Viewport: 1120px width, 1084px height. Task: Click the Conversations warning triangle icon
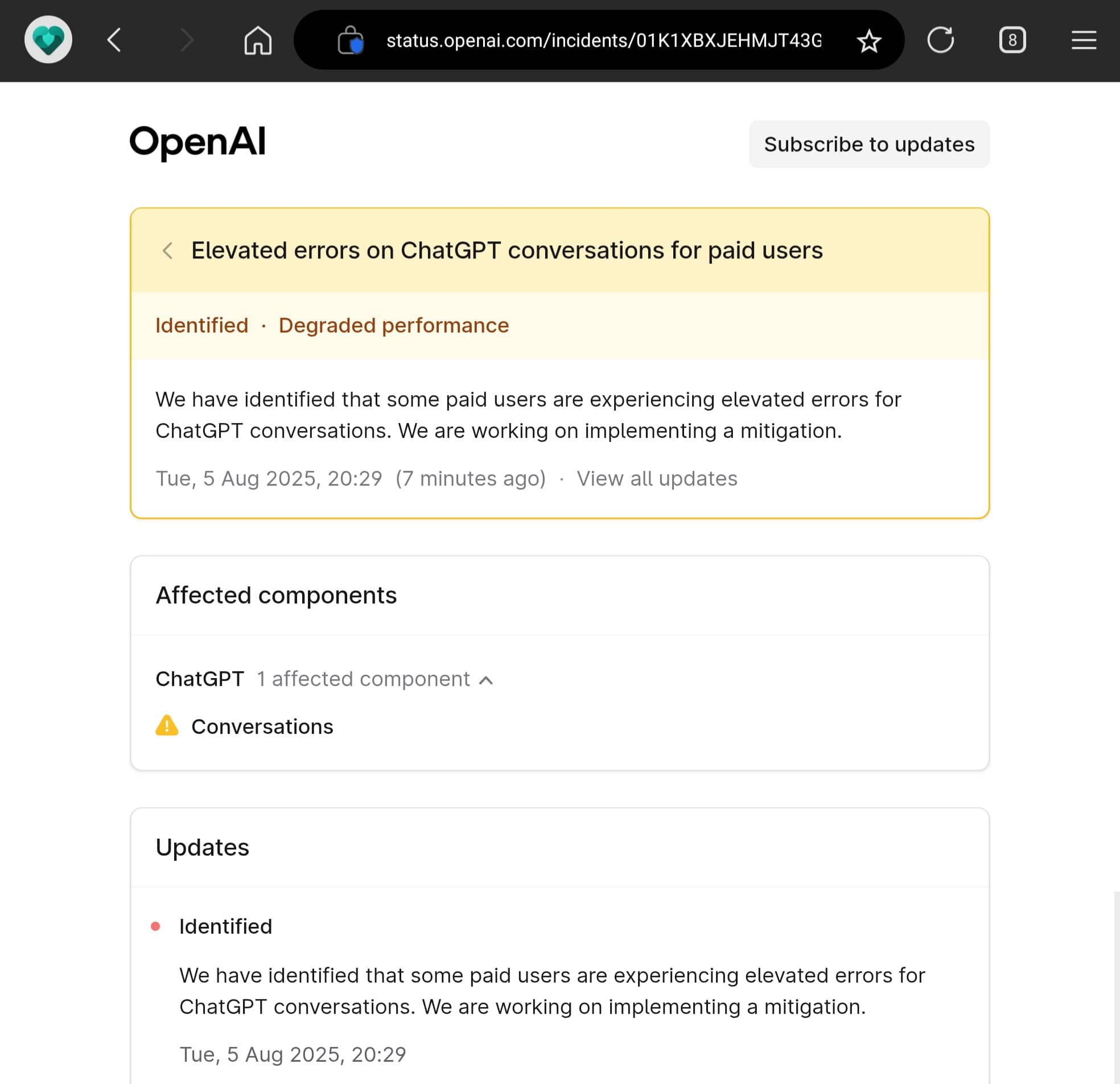167,725
